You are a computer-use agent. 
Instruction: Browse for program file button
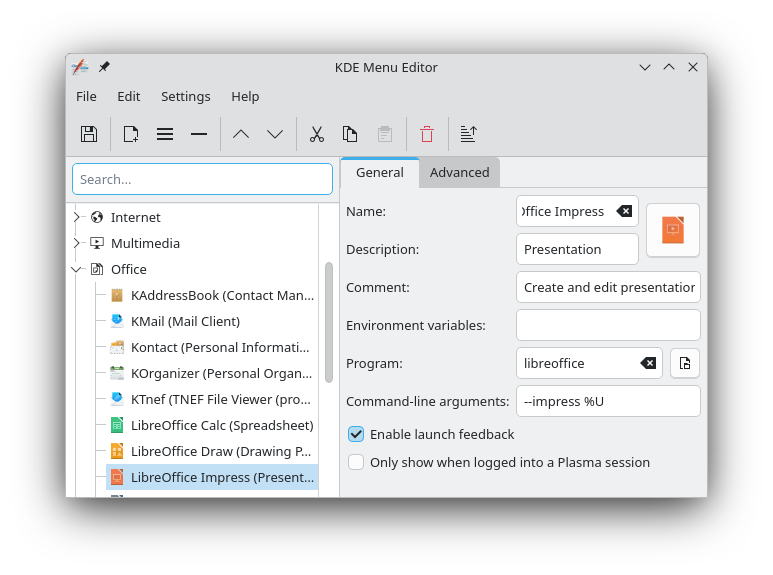pyautogui.click(x=685, y=363)
